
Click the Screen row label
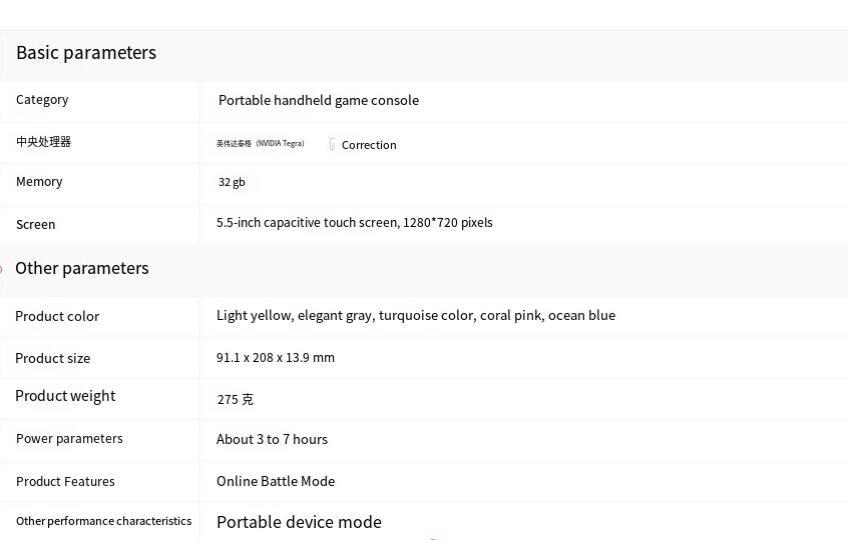tap(36, 225)
